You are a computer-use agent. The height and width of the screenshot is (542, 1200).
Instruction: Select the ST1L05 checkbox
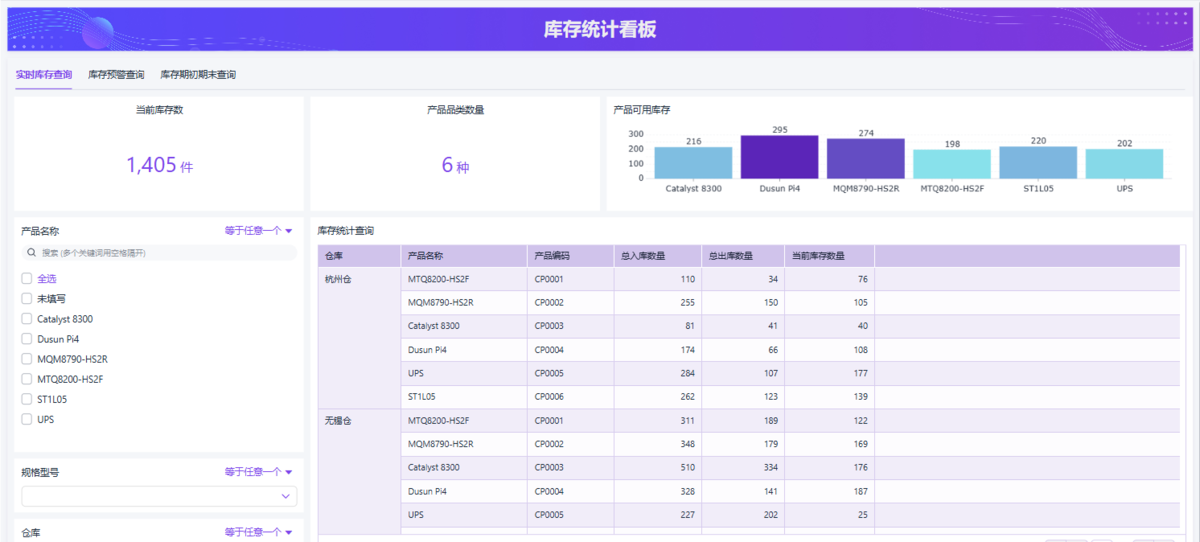[27, 400]
